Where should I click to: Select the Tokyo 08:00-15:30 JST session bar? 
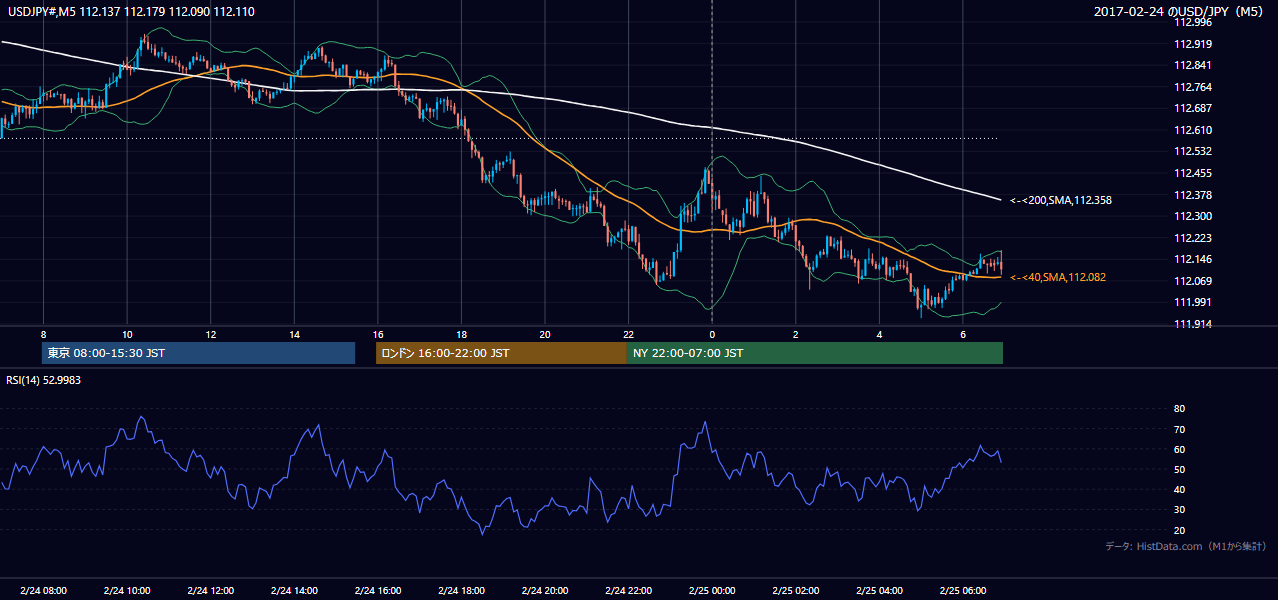pos(199,353)
